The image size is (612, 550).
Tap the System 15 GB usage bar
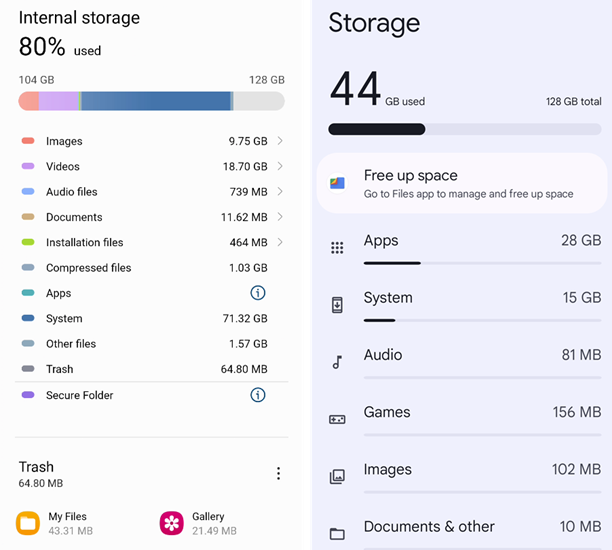point(482,320)
